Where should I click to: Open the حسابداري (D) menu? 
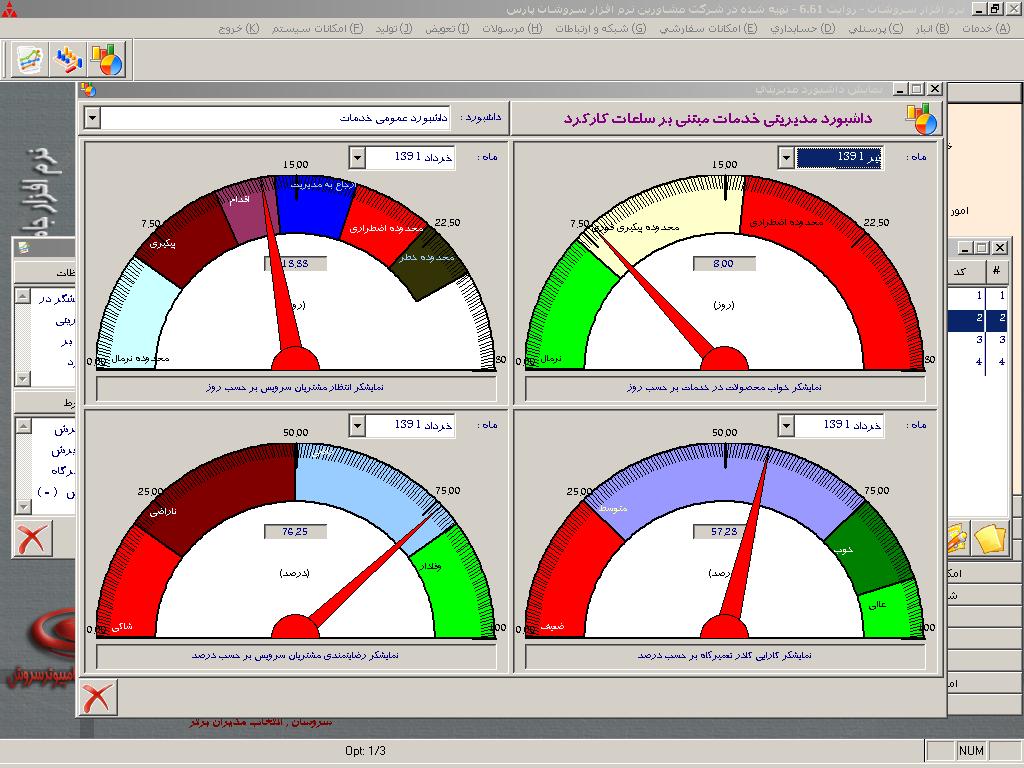point(802,28)
